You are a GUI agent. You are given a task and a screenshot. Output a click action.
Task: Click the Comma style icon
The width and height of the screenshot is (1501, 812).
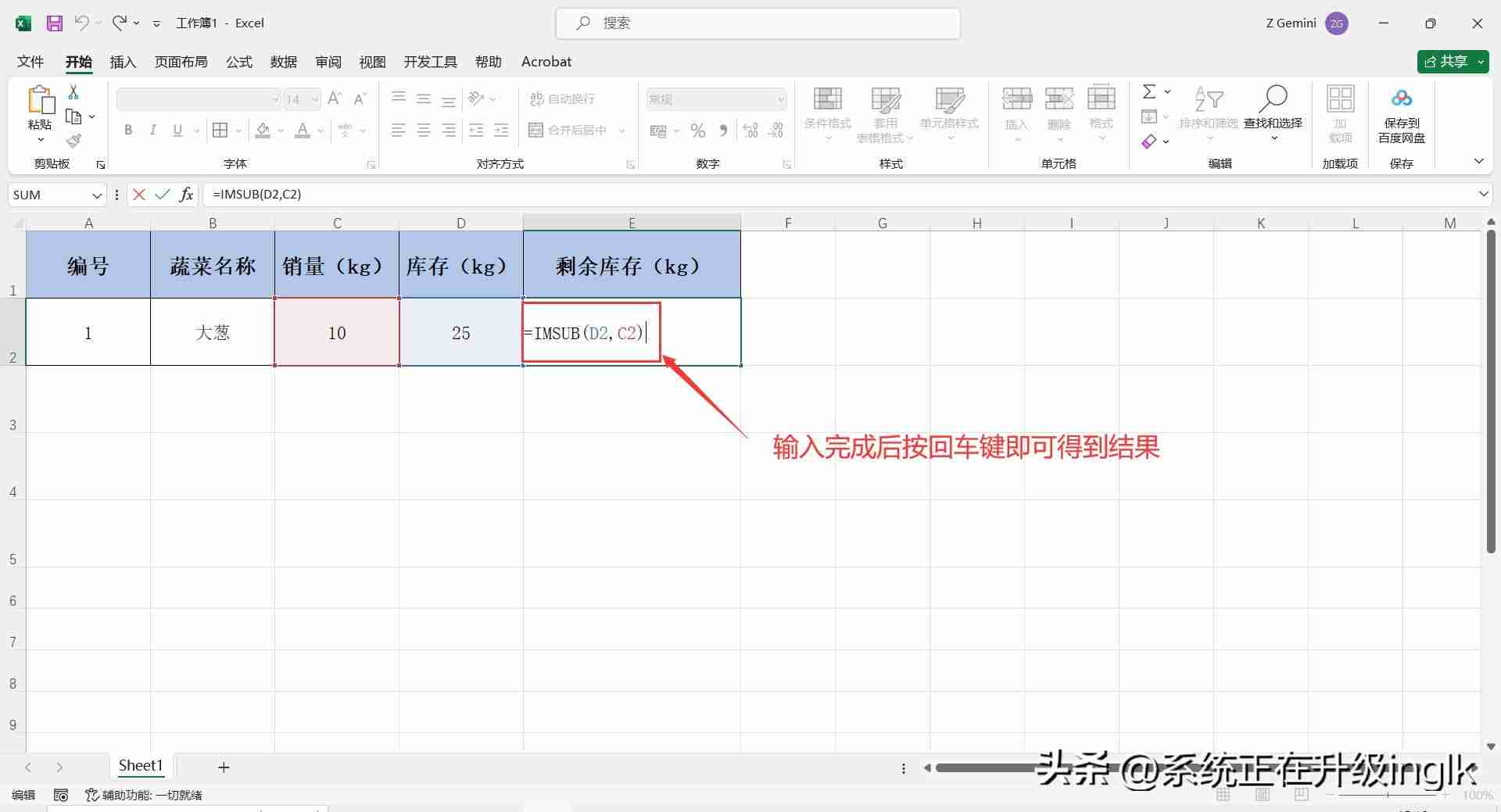click(723, 131)
